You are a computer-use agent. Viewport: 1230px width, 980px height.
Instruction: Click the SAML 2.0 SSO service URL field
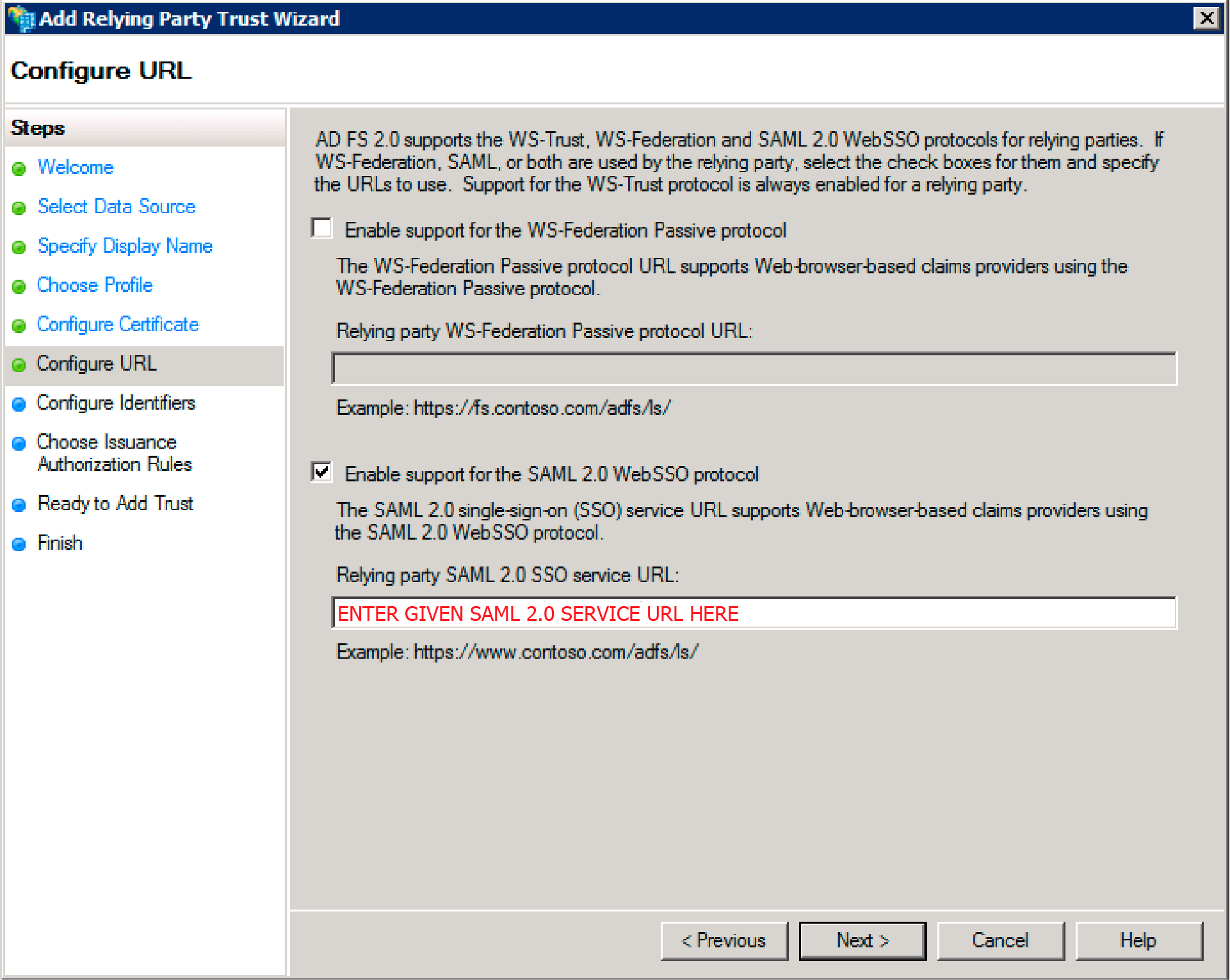pos(754,613)
